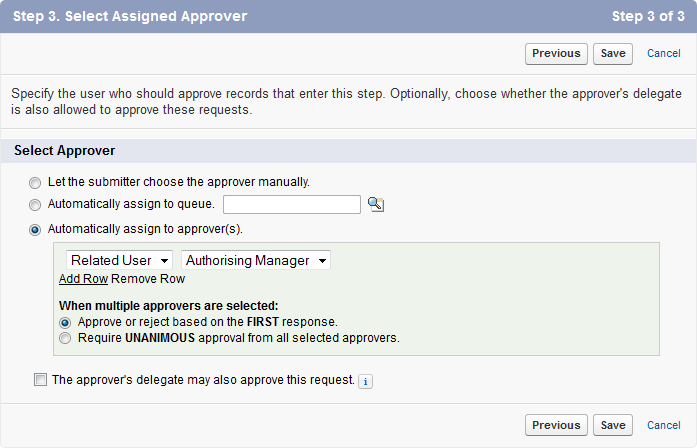Select 'Automatically assign to approver(s)' radio button
This screenshot has width=697, height=448.
pos(36,229)
